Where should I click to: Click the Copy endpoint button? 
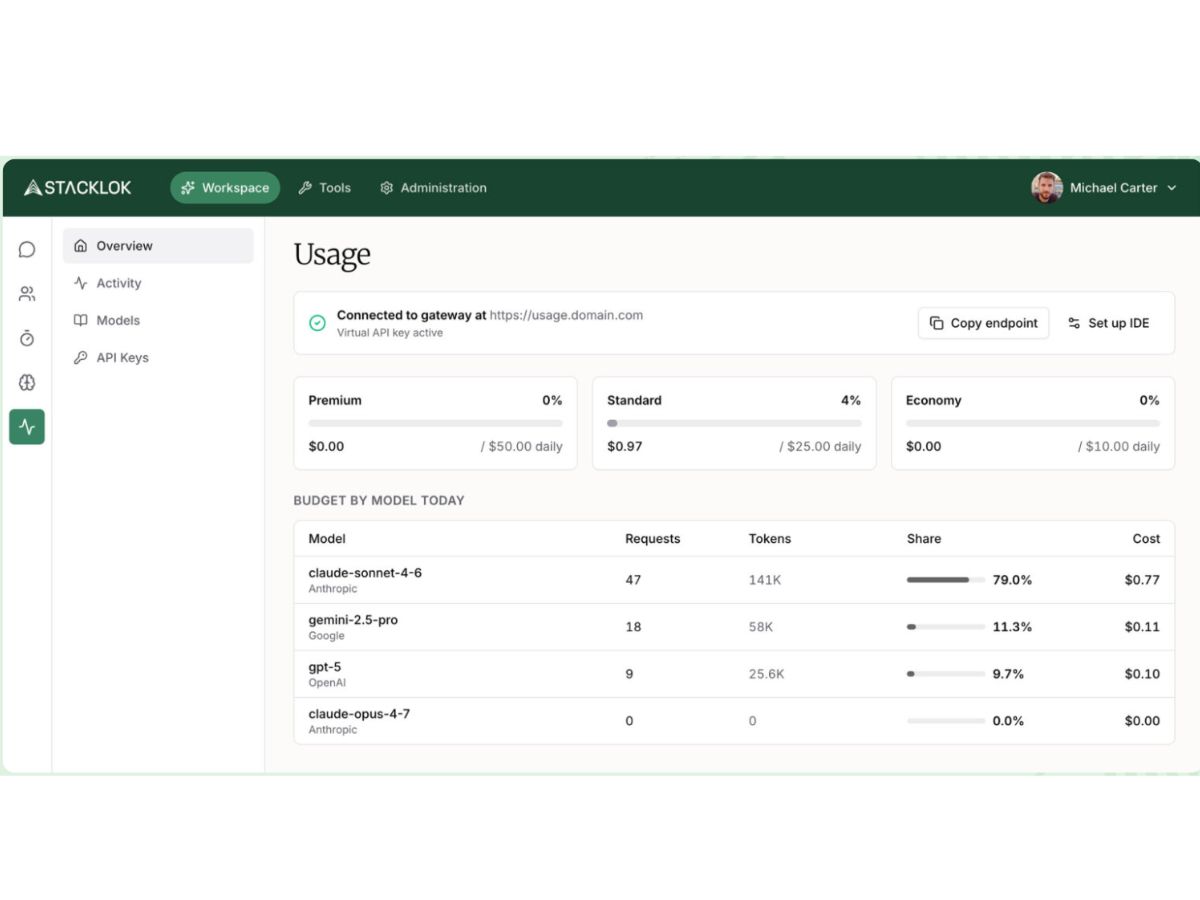pos(984,323)
